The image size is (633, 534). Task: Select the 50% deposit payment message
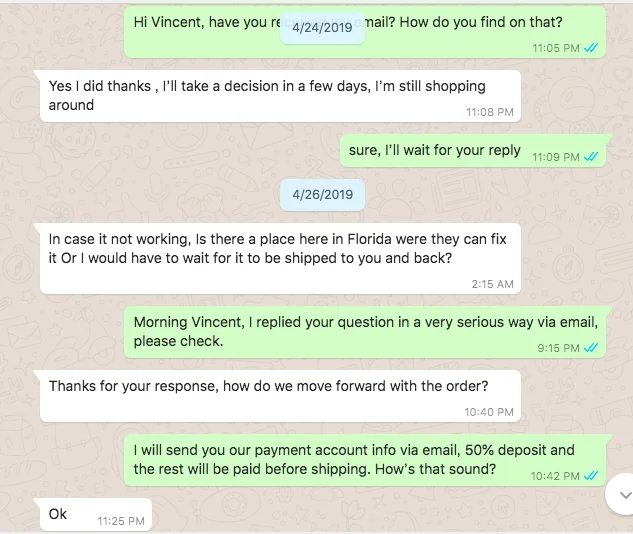tap(365, 461)
